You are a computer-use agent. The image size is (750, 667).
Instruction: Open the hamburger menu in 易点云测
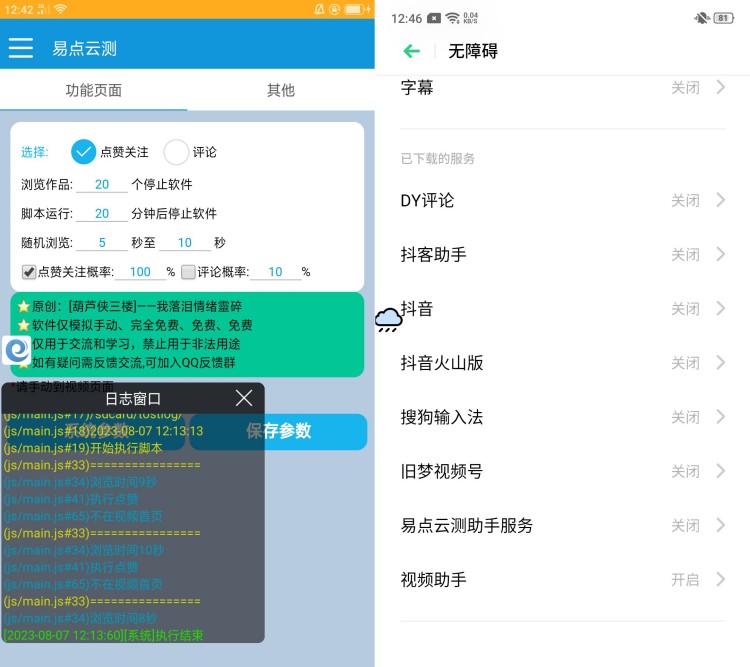point(21,48)
